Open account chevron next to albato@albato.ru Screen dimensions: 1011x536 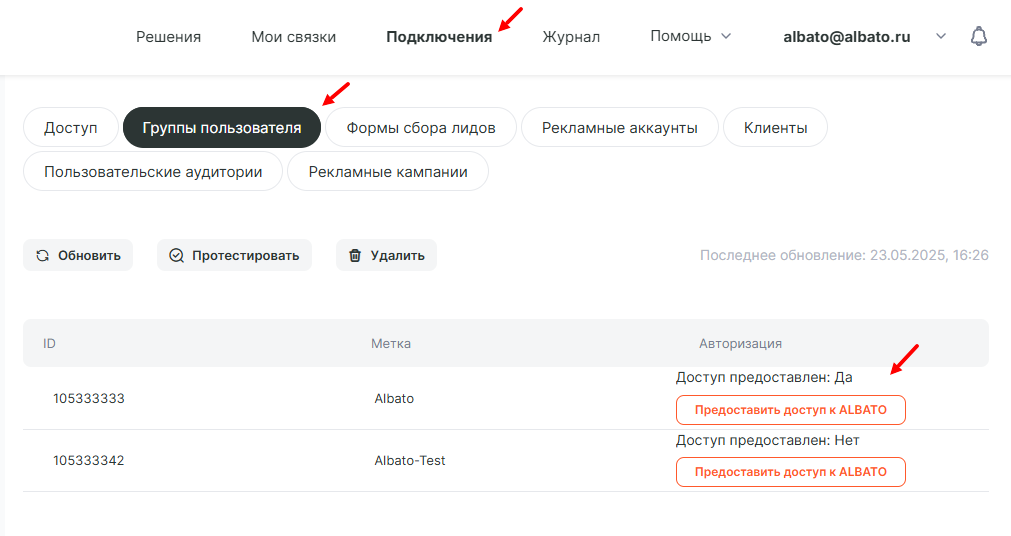[940, 37]
